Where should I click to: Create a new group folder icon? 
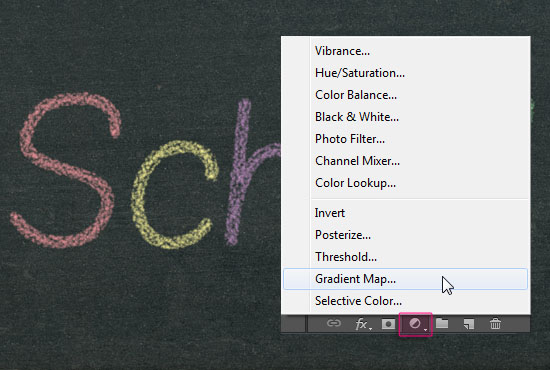442,323
